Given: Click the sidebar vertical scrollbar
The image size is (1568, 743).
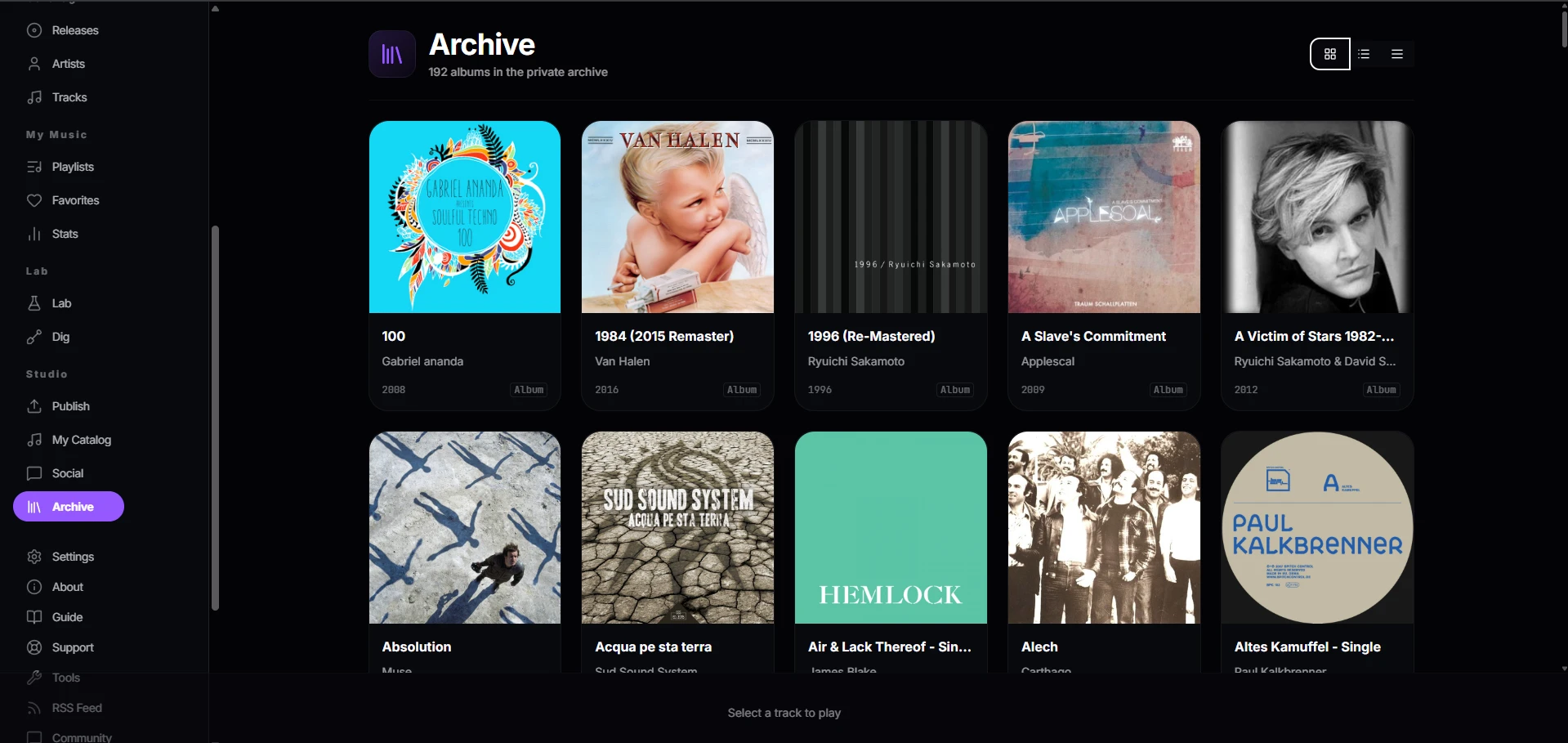Looking at the screenshot, I should click(x=216, y=418).
